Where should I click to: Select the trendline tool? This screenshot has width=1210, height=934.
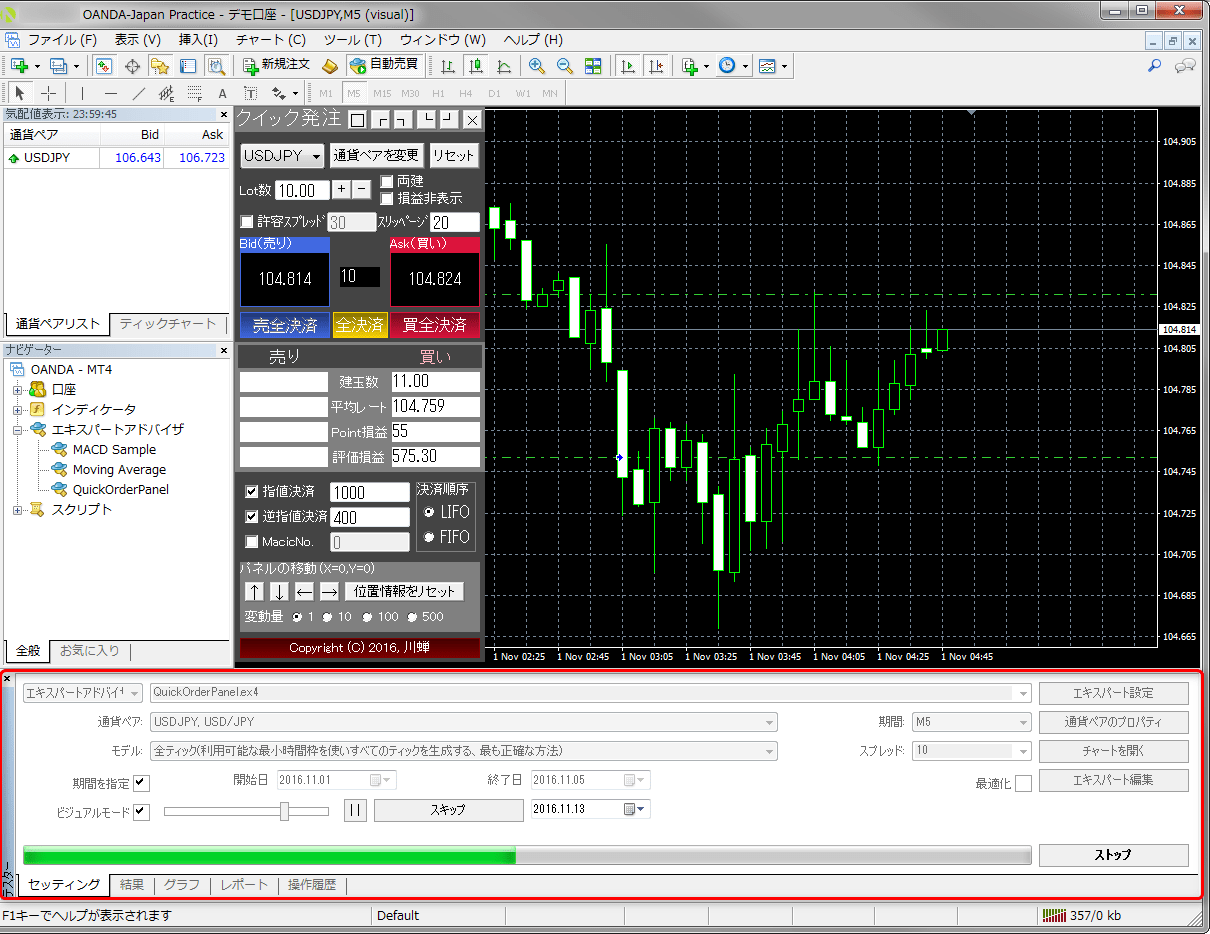coord(139,93)
